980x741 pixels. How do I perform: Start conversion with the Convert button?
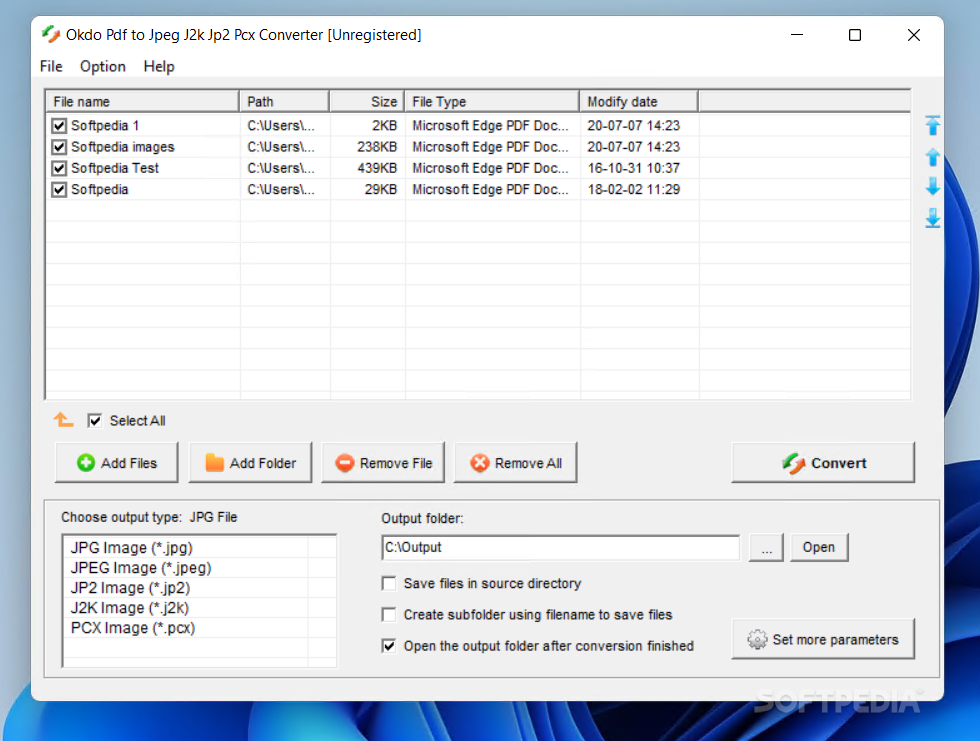(x=823, y=462)
